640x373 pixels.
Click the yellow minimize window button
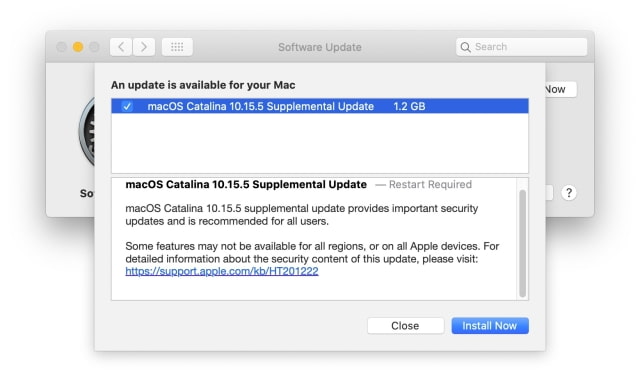pyautogui.click(x=78, y=47)
